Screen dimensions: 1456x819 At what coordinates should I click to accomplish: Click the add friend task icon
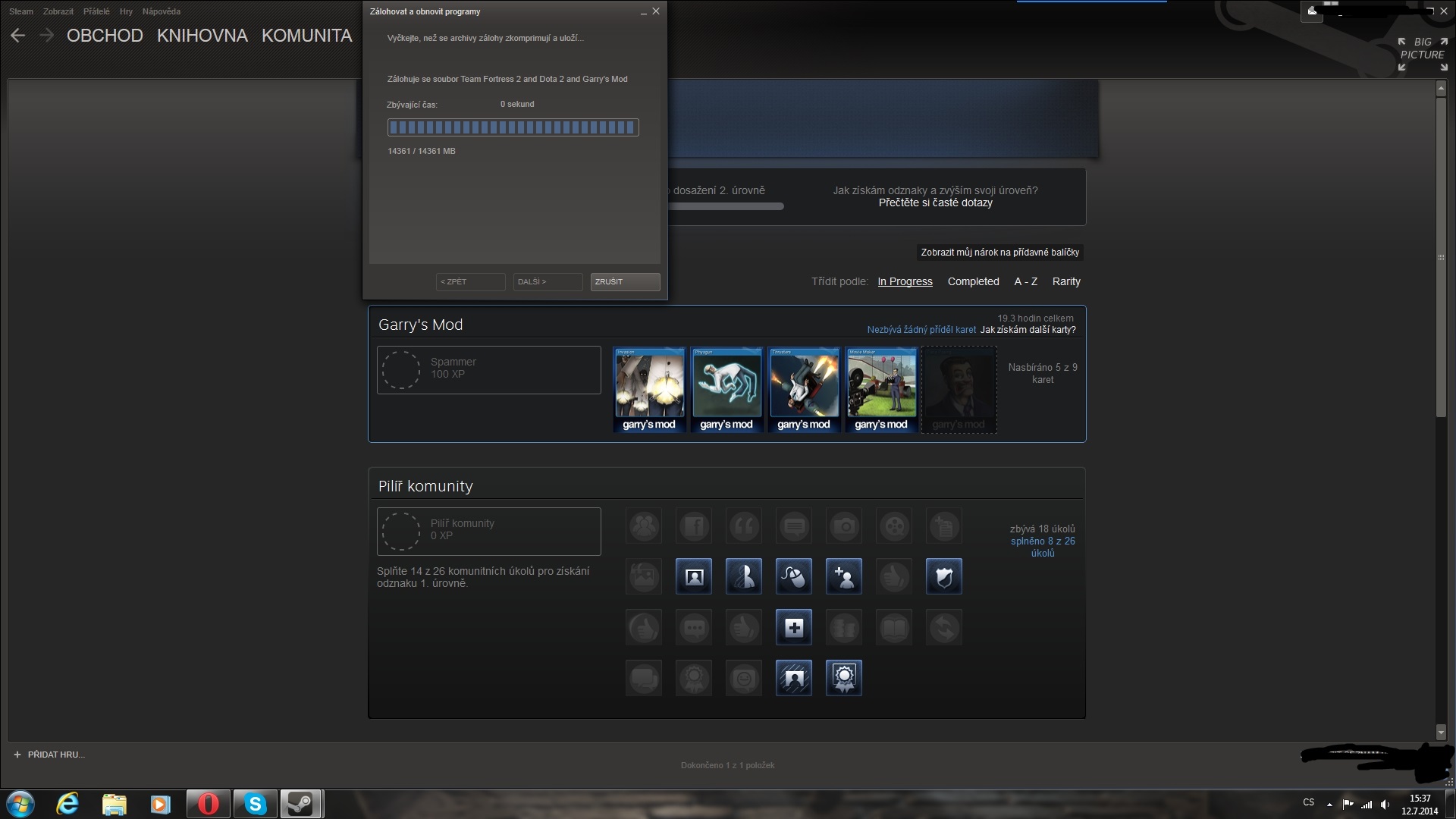[844, 577]
